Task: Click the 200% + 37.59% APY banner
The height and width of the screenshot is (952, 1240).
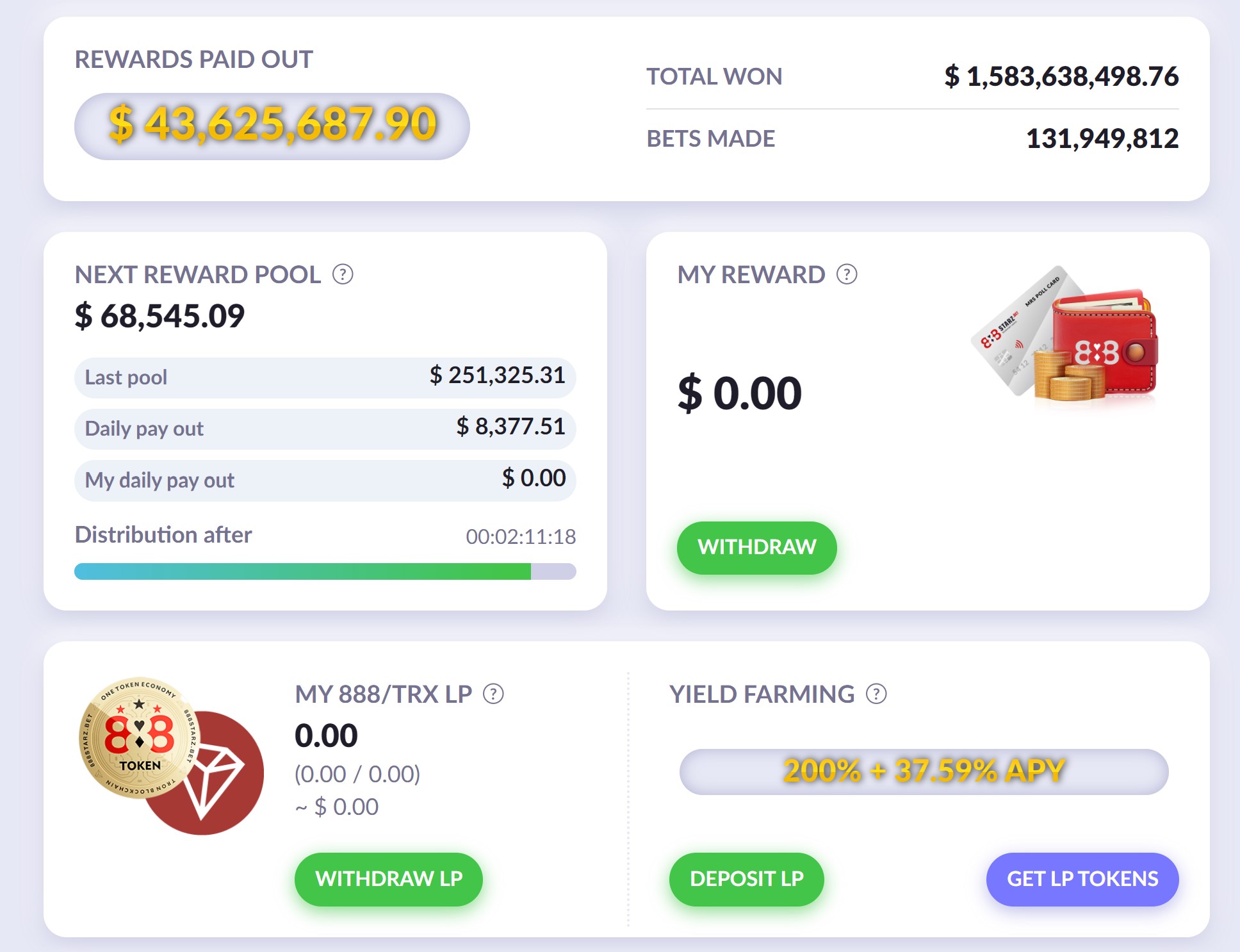Action: (x=924, y=771)
